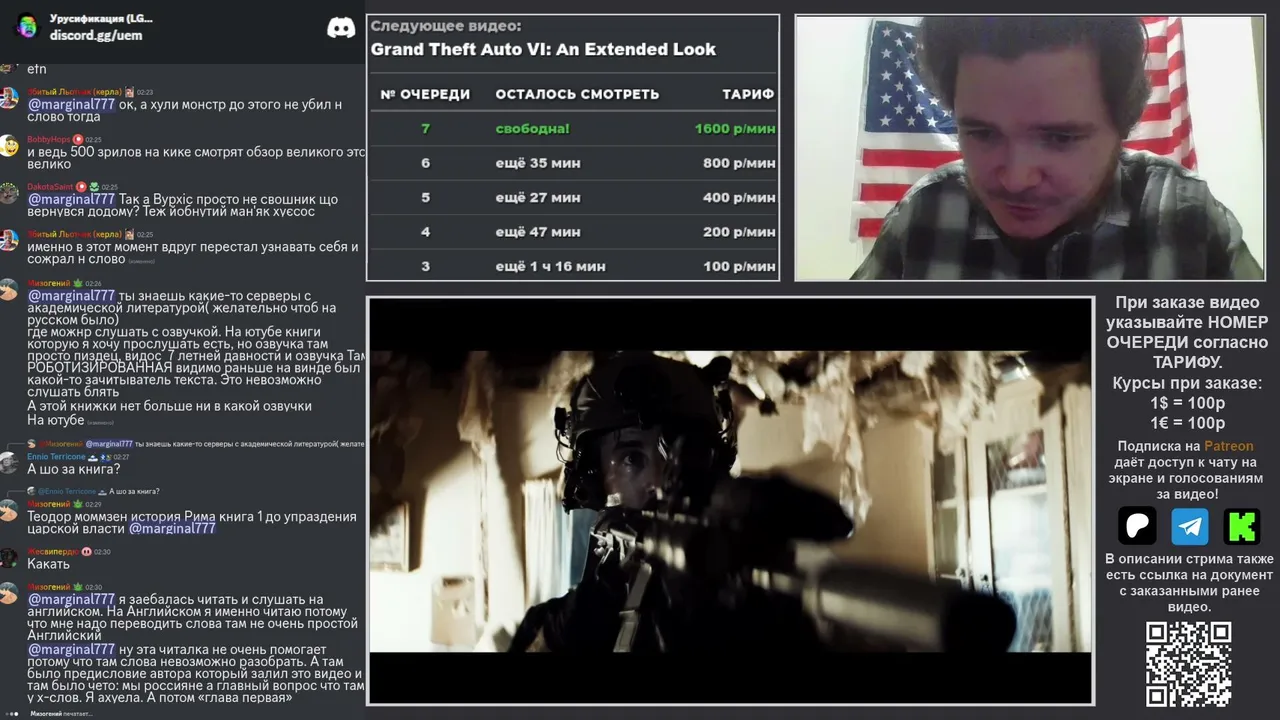Click the "400 р/мин" tariff cell
This screenshot has width=1280, height=720.
pos(739,198)
